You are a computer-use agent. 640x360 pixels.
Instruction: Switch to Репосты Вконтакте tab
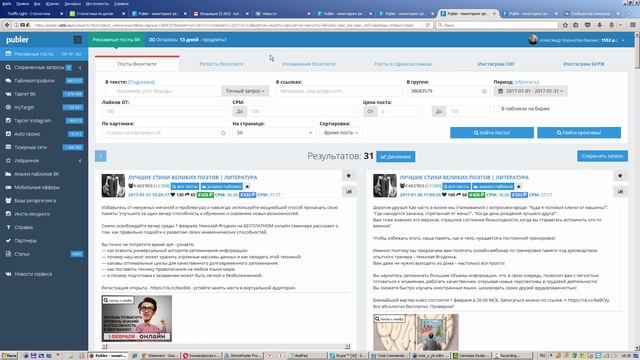221,64
